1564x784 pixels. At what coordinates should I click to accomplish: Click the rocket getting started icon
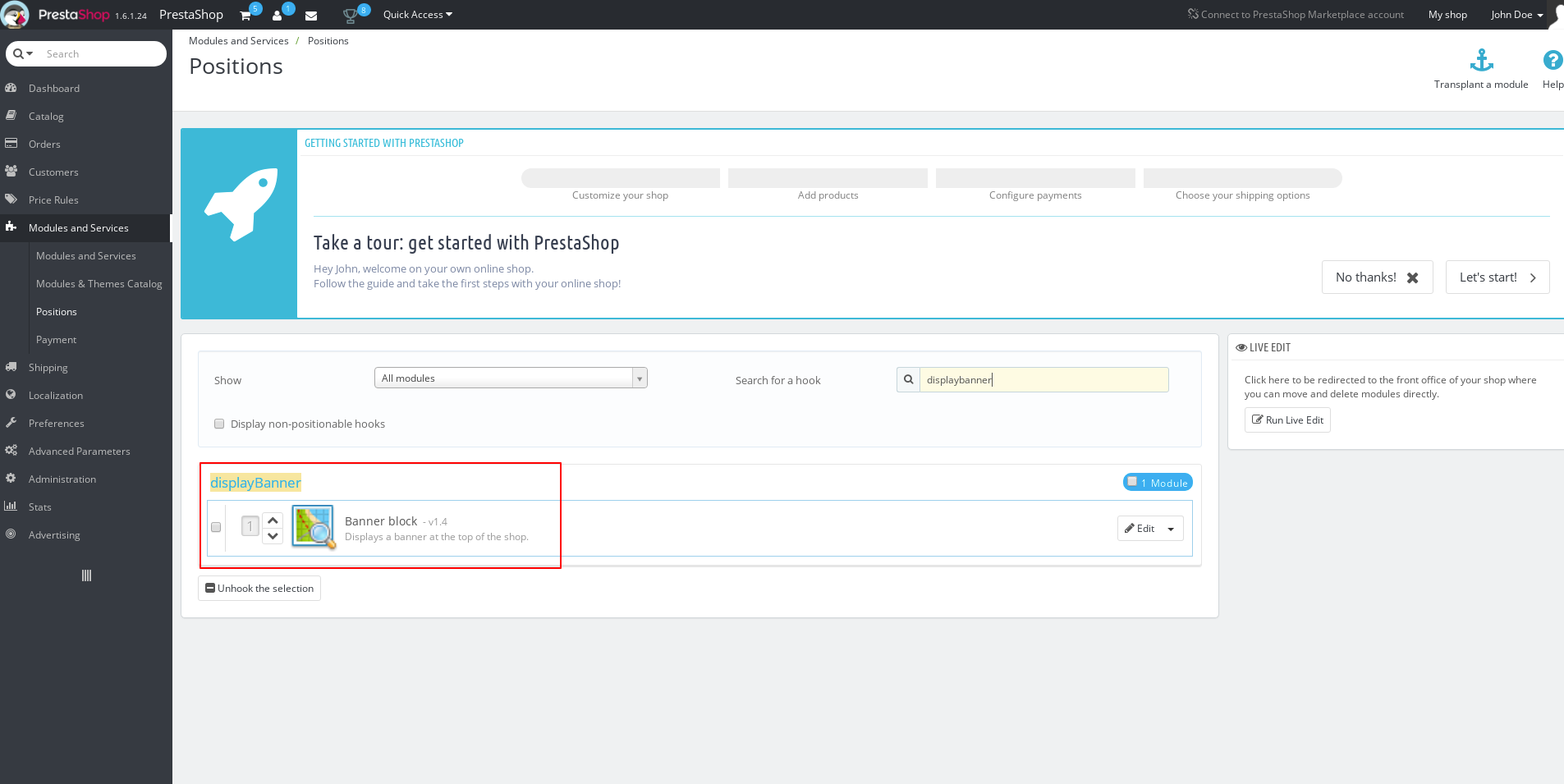coord(241,204)
